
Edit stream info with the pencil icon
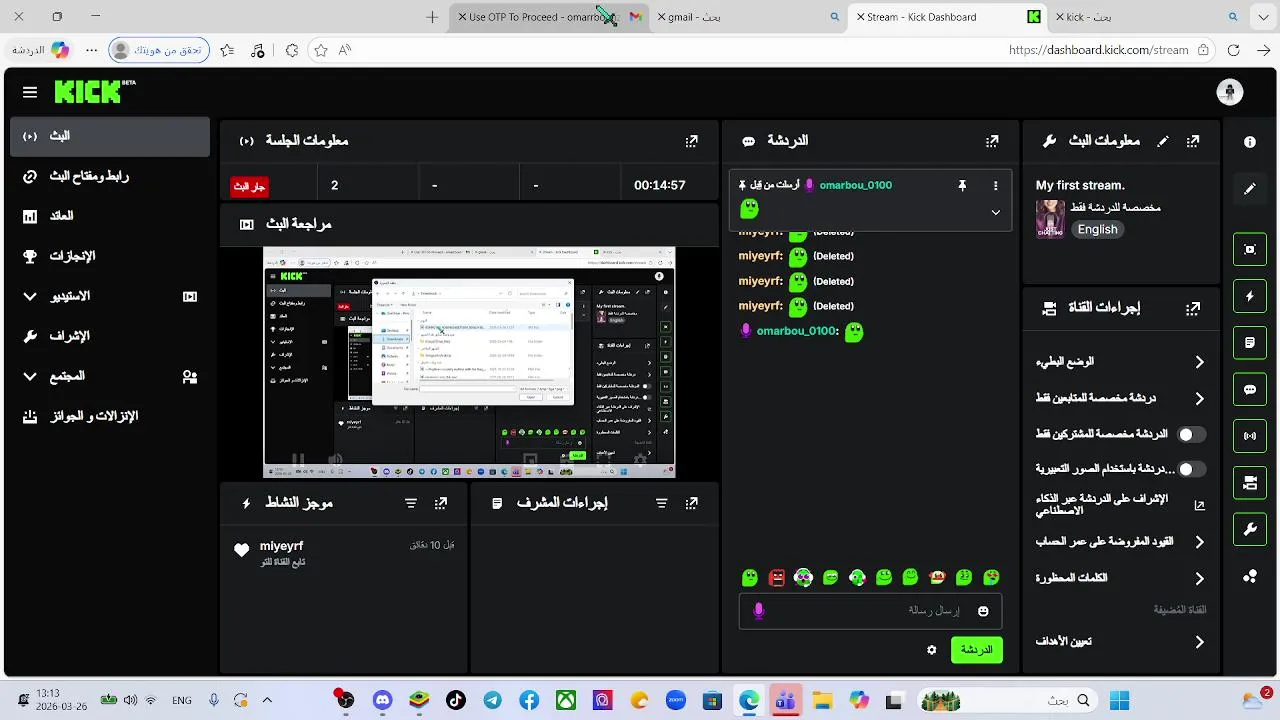1162,142
